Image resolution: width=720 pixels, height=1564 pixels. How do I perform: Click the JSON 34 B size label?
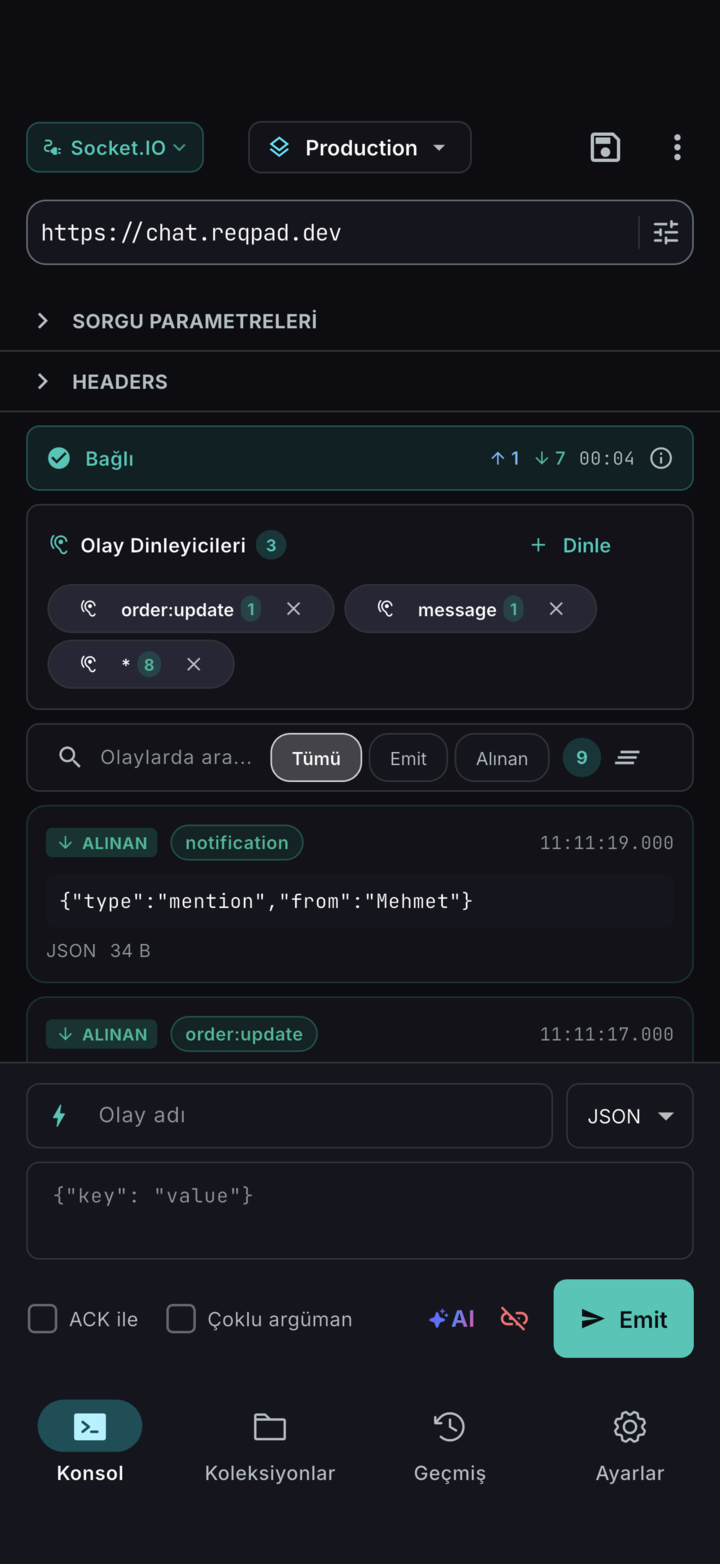pyautogui.click(x=98, y=951)
